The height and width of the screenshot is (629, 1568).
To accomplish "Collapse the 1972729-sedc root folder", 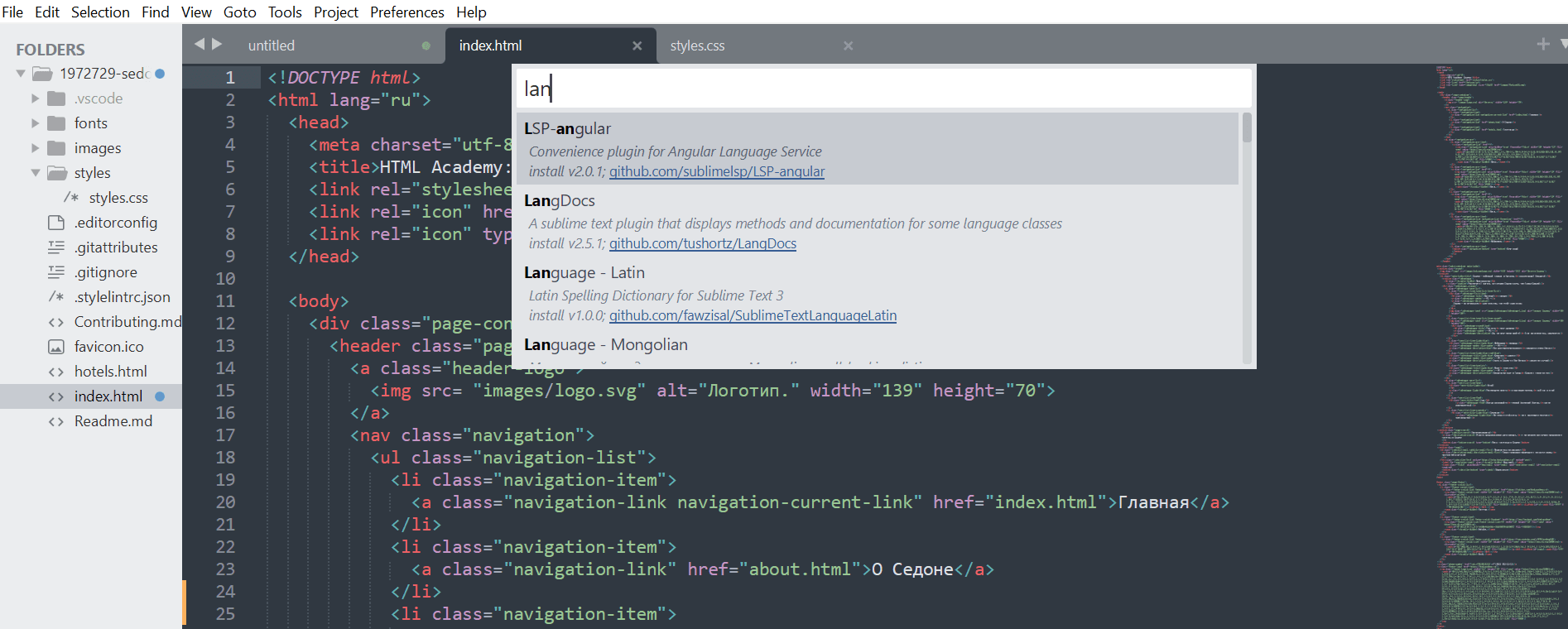I will [x=21, y=74].
